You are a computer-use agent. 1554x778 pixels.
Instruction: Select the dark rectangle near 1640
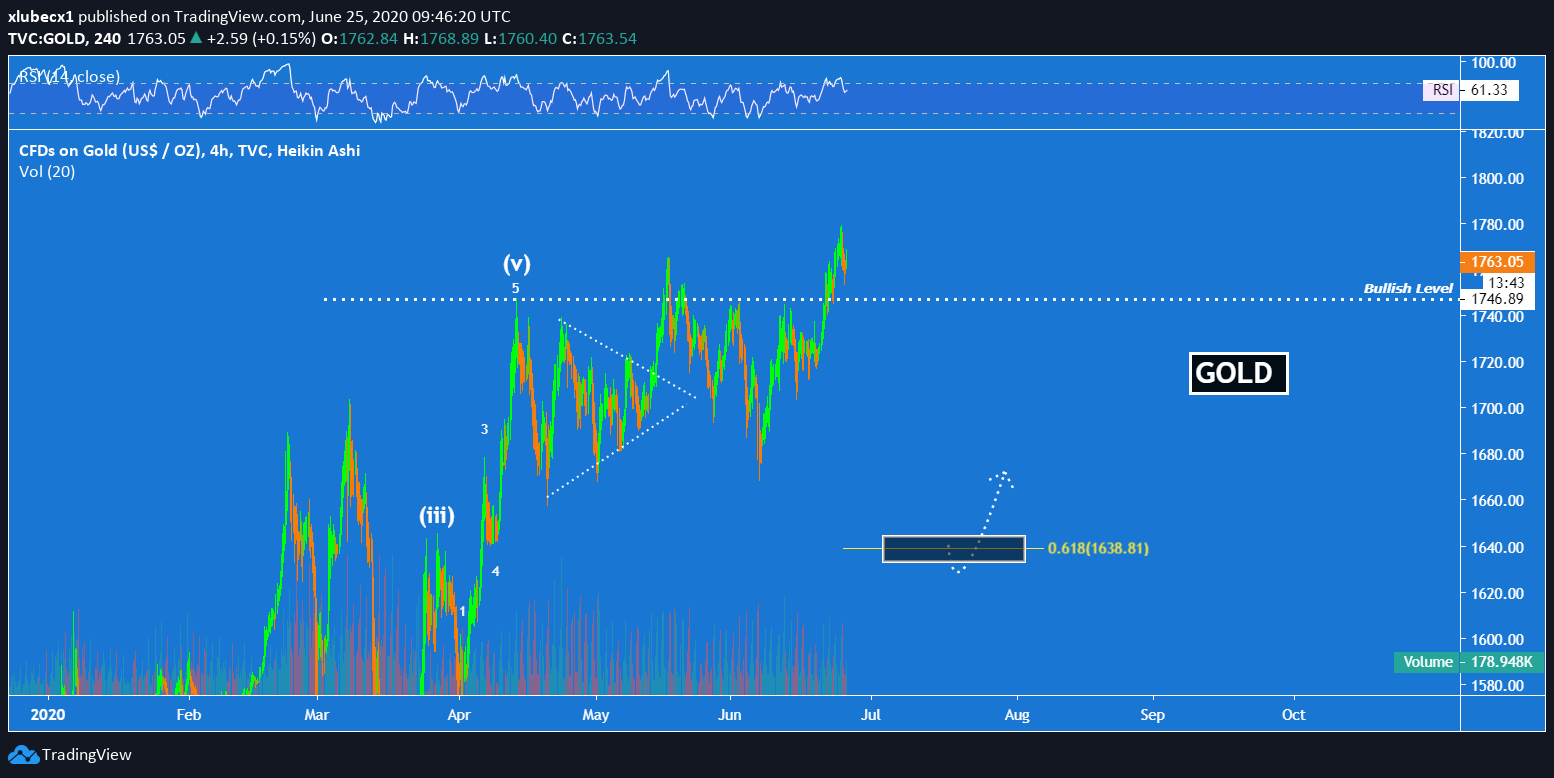click(x=953, y=548)
